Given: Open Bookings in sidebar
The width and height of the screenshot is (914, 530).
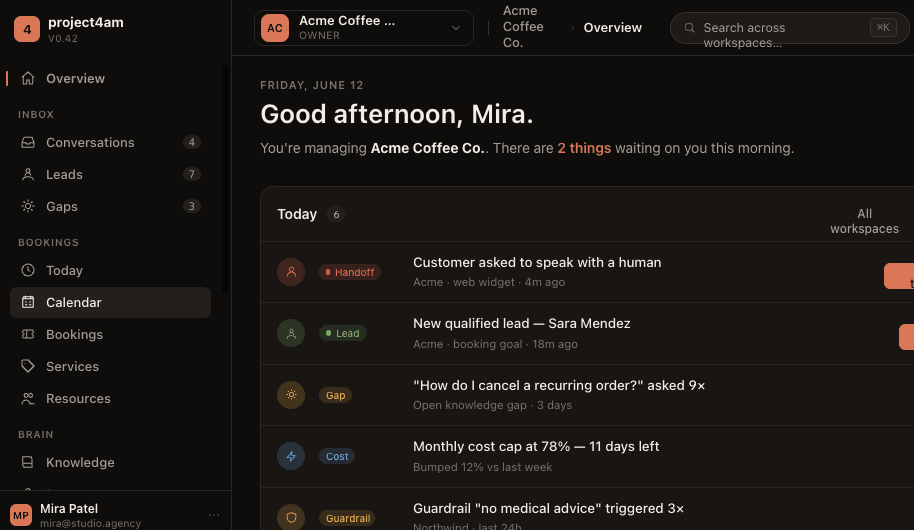Looking at the screenshot, I should 110,334.
